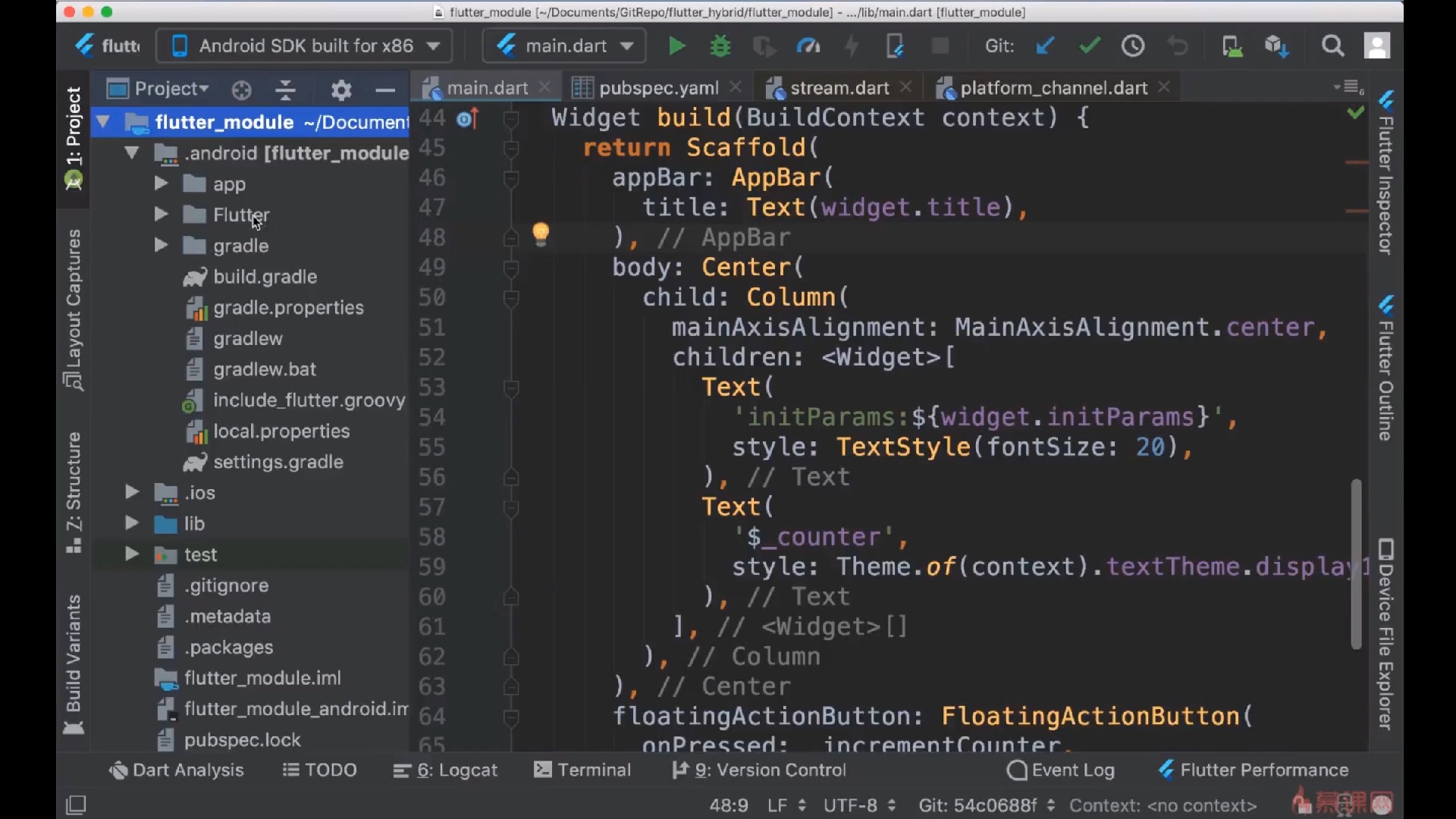Click the editor vertical scrollbar thumb
Image resolution: width=1456 pixels, height=819 pixels.
coord(1356,563)
